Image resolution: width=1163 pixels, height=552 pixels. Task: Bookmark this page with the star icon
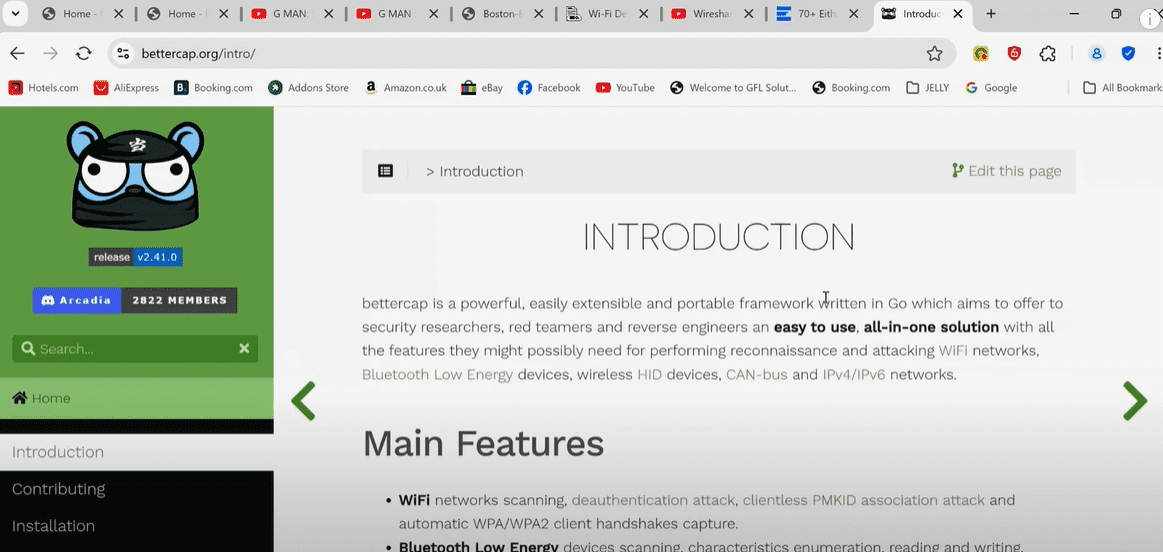[934, 54]
